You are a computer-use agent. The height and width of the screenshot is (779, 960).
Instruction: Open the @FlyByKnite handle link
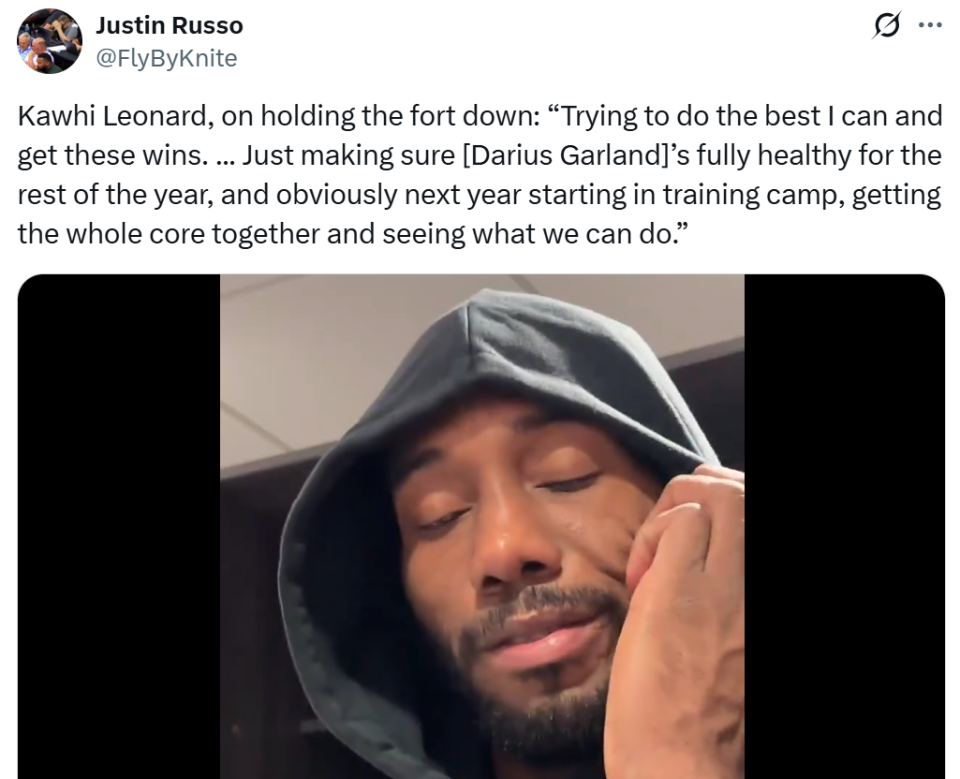(167, 58)
